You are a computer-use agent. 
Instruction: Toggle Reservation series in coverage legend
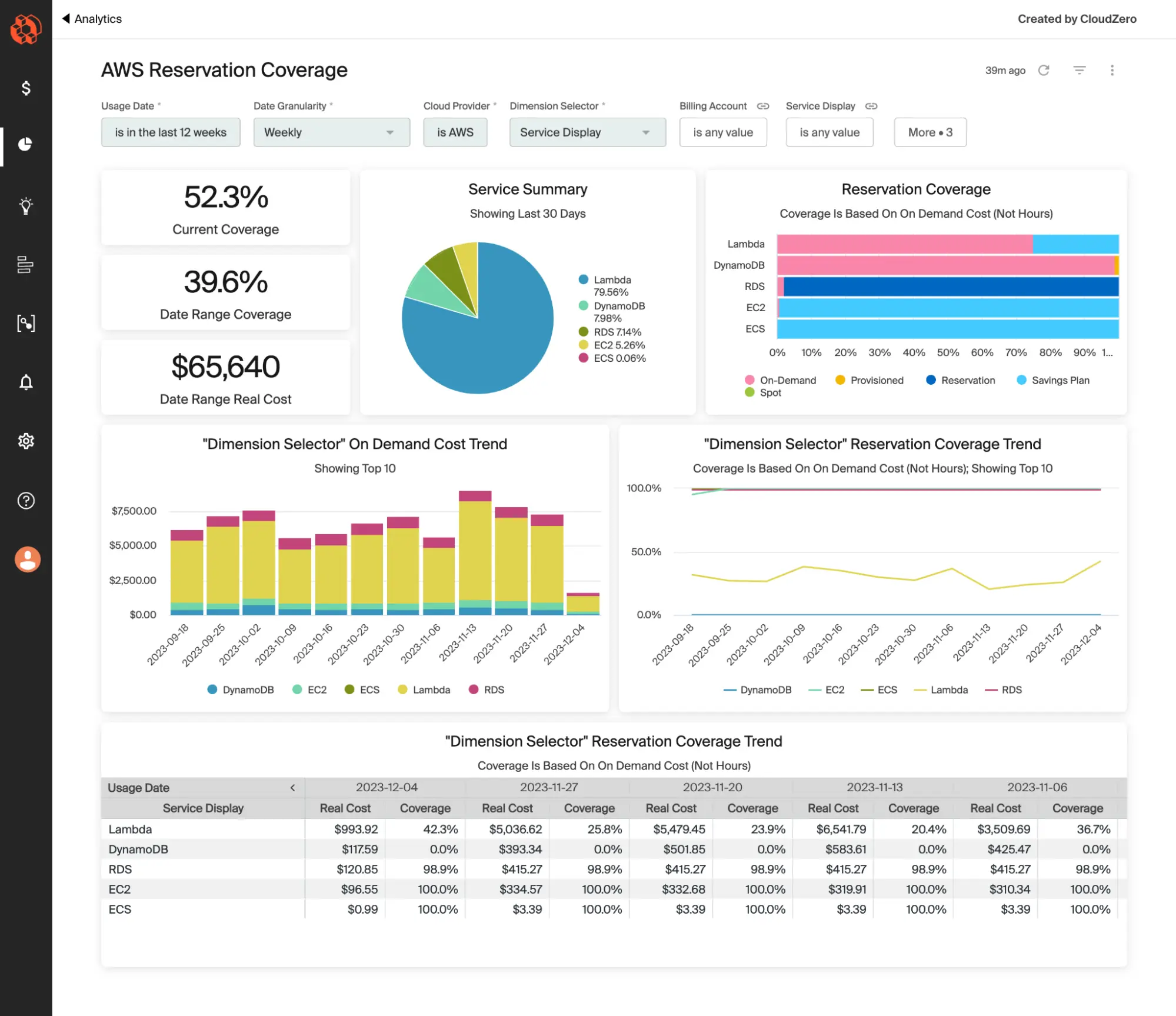pyautogui.click(x=961, y=380)
